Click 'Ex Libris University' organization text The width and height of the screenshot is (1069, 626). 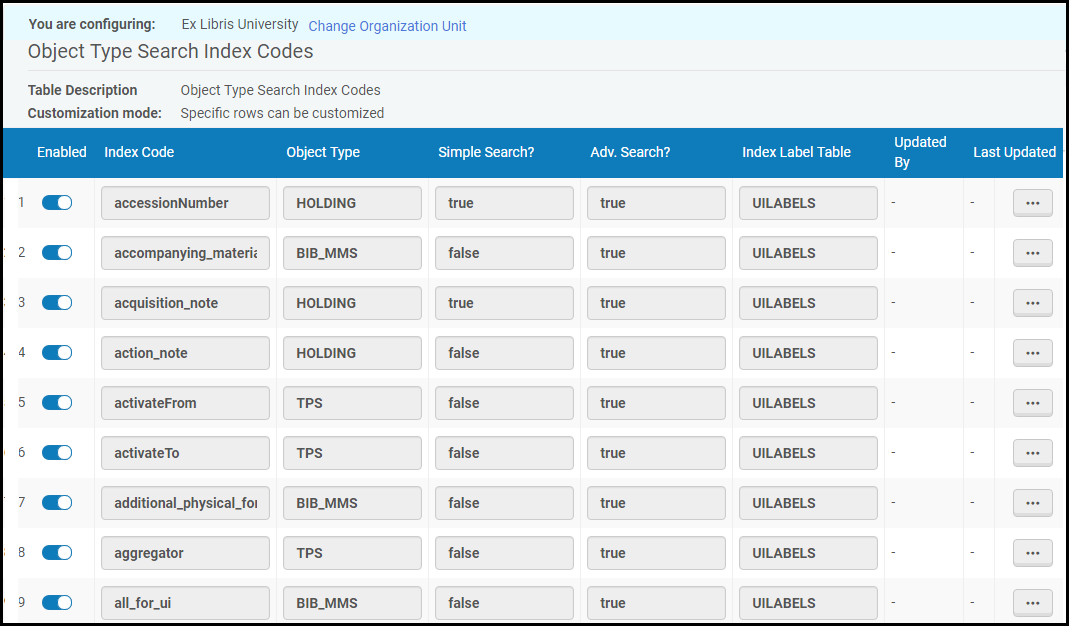click(x=240, y=25)
